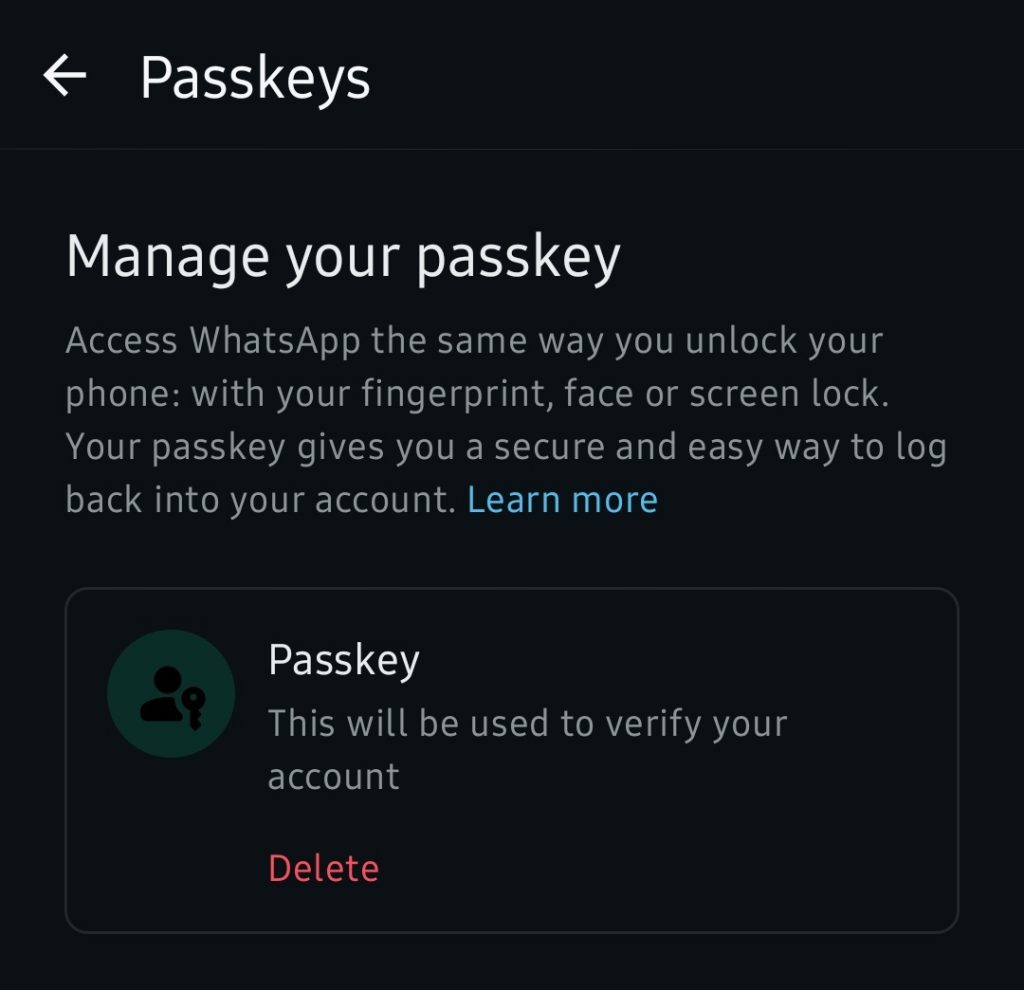1024x990 pixels.
Task: Tap the 'Access WhatsApp the same way' line
Action: 474,342
